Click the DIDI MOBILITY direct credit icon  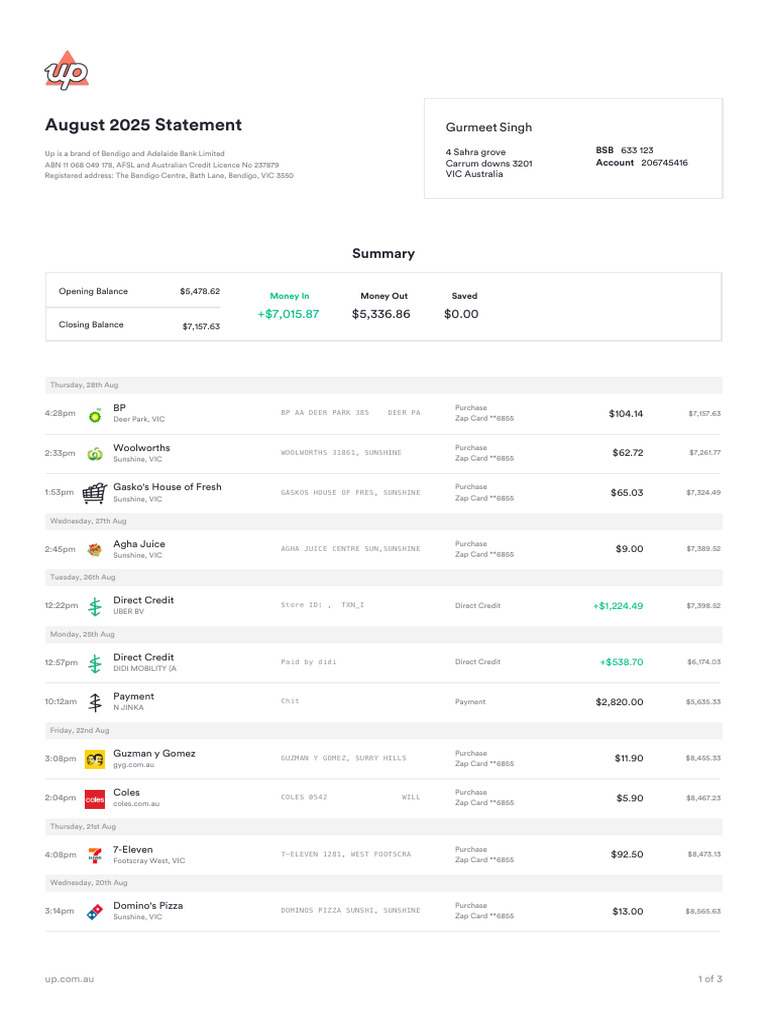(95, 664)
